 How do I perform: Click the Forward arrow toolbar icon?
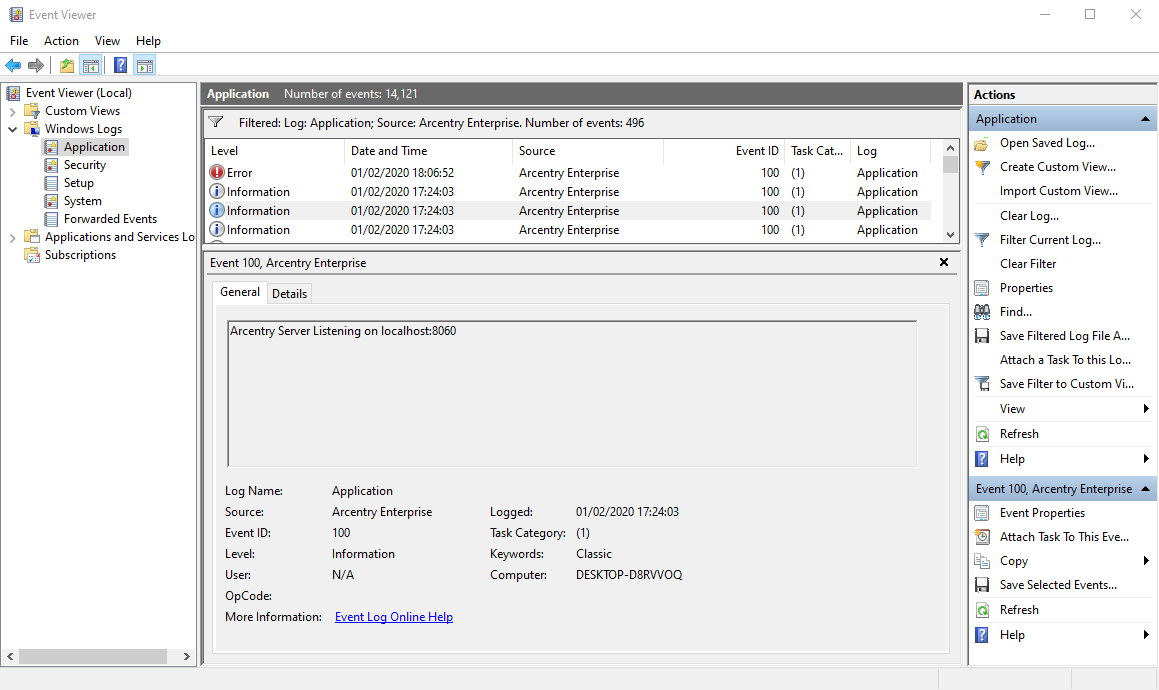[35, 66]
